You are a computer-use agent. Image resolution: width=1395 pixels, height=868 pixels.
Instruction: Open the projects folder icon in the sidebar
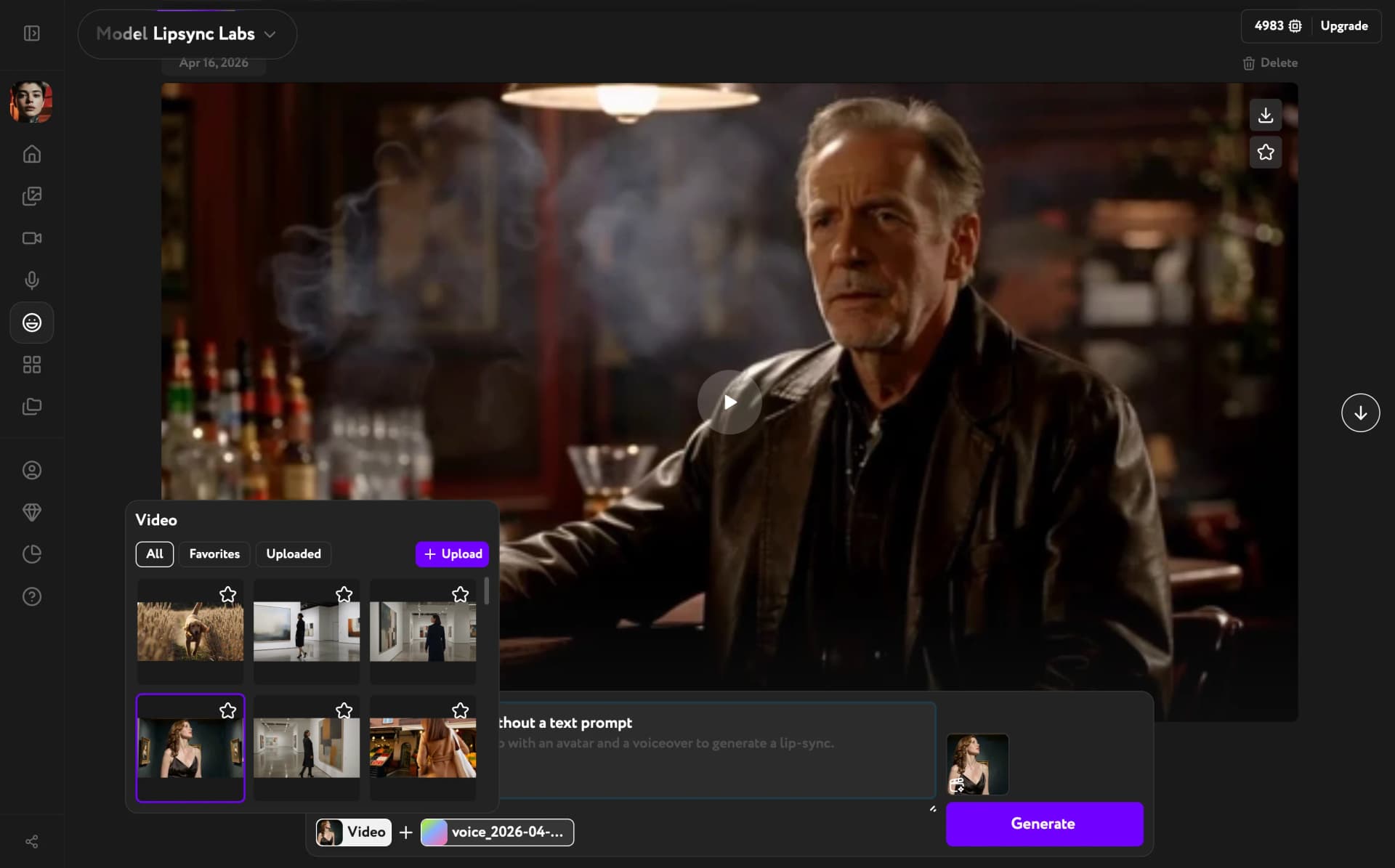[31, 407]
